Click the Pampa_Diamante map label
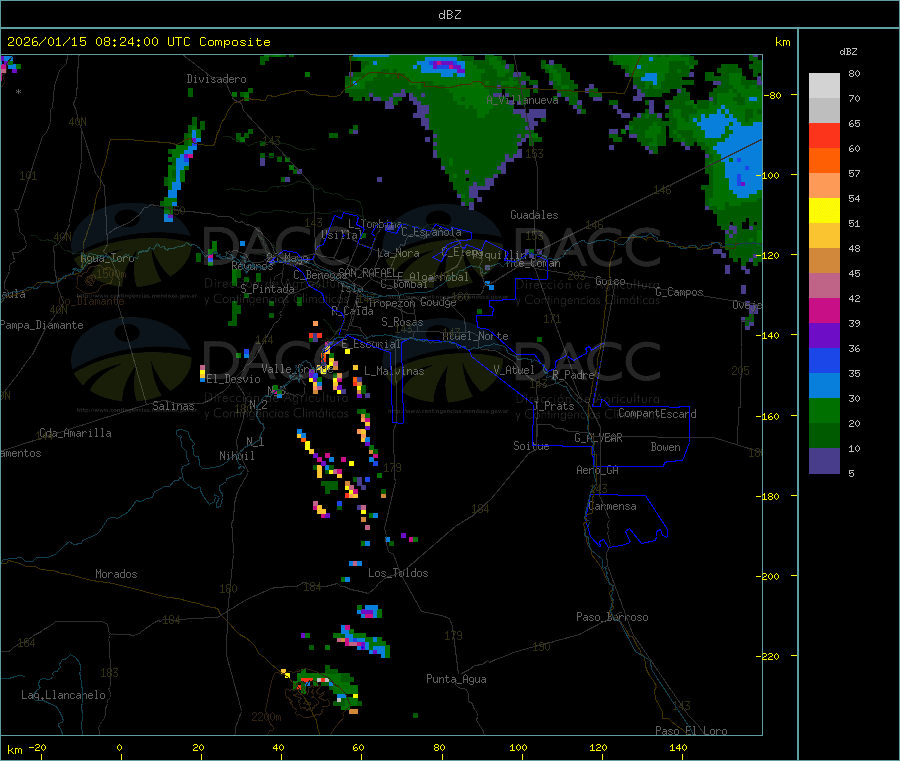Viewport: 900px width, 761px height. click(42, 325)
